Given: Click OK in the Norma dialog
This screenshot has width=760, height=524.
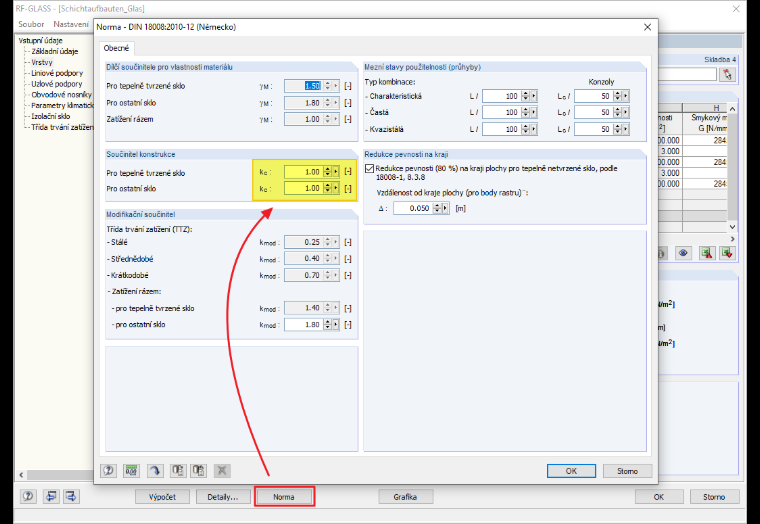Looking at the screenshot, I should (x=571, y=471).
